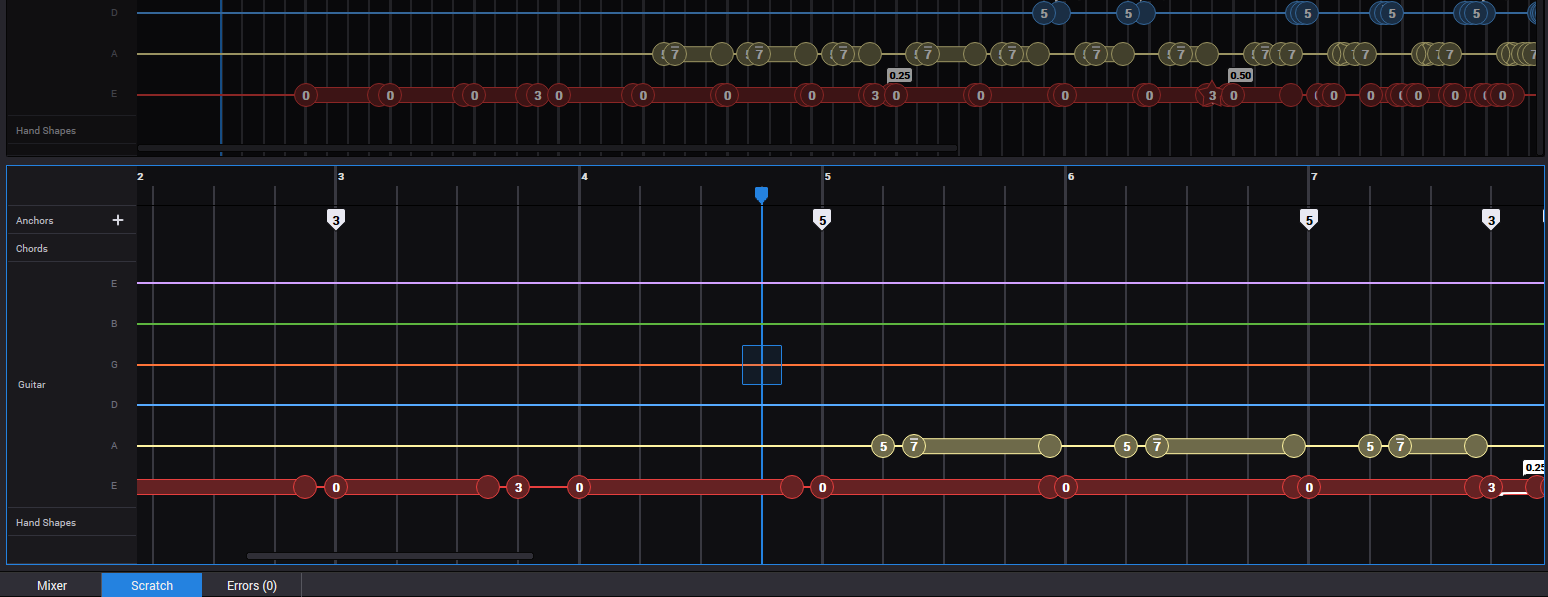This screenshot has height=597, width=1548.
Task: Select the fret 5 anchor at measure 5
Action: click(822, 219)
